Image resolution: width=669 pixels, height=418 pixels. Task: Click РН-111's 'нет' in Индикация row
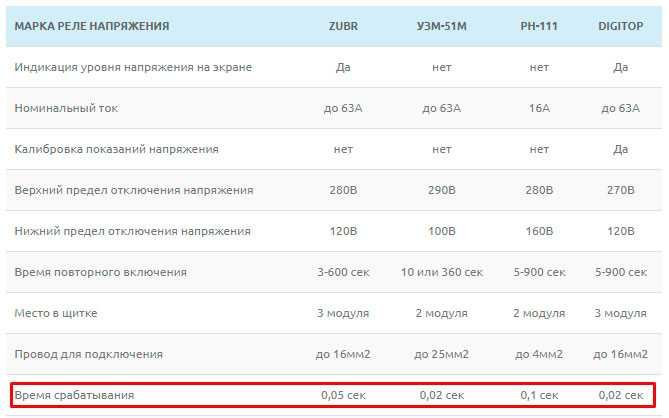[x=539, y=67]
